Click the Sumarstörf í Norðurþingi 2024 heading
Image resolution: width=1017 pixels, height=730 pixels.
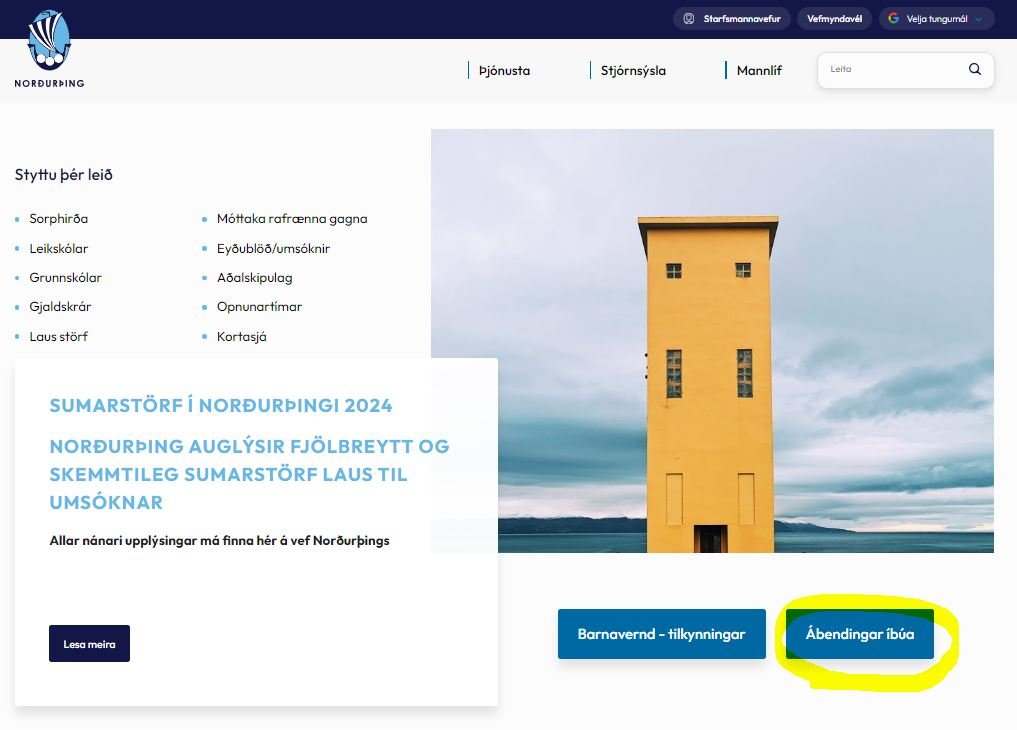221,406
